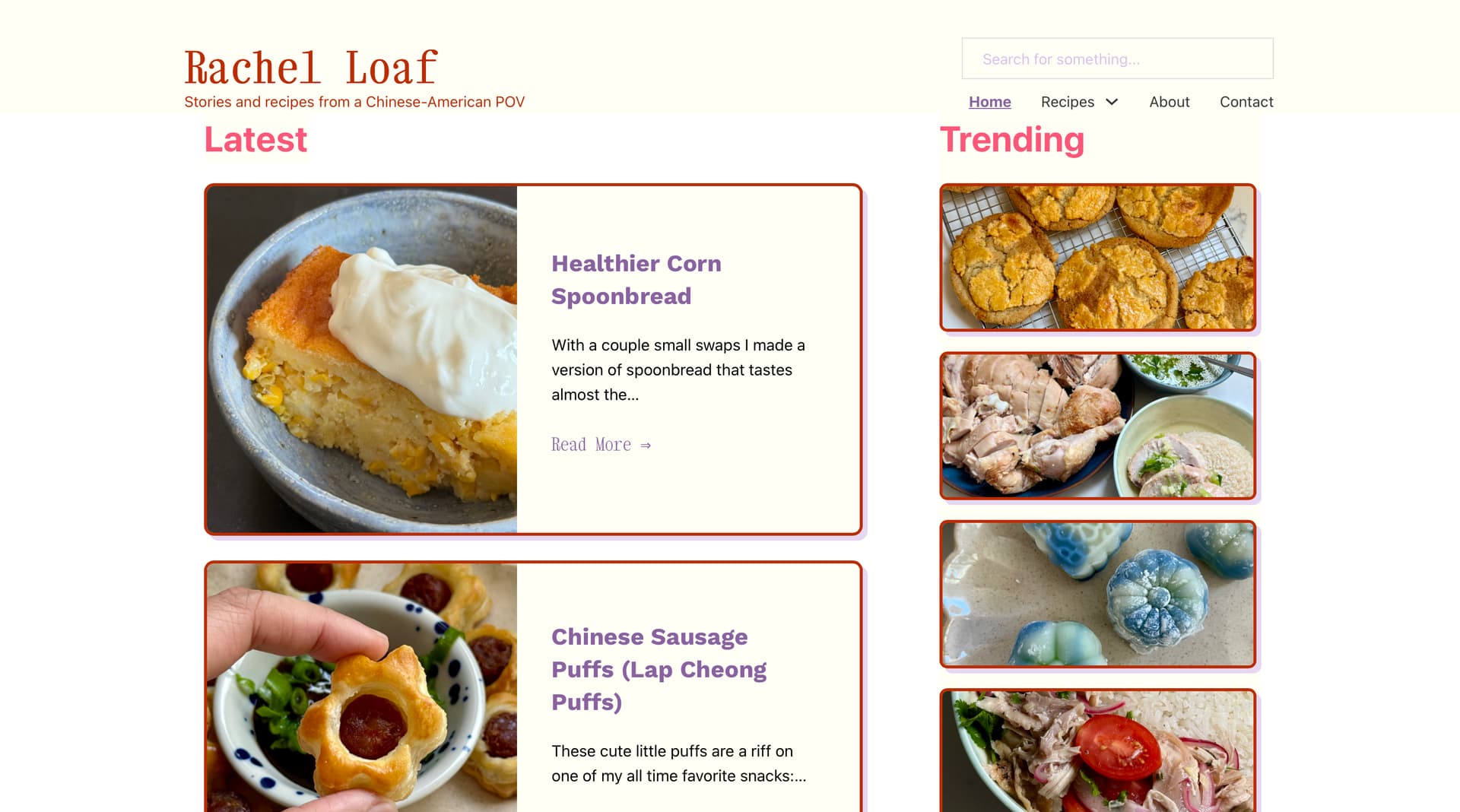Click the Latest section heading
The width and height of the screenshot is (1460, 812).
click(x=255, y=140)
